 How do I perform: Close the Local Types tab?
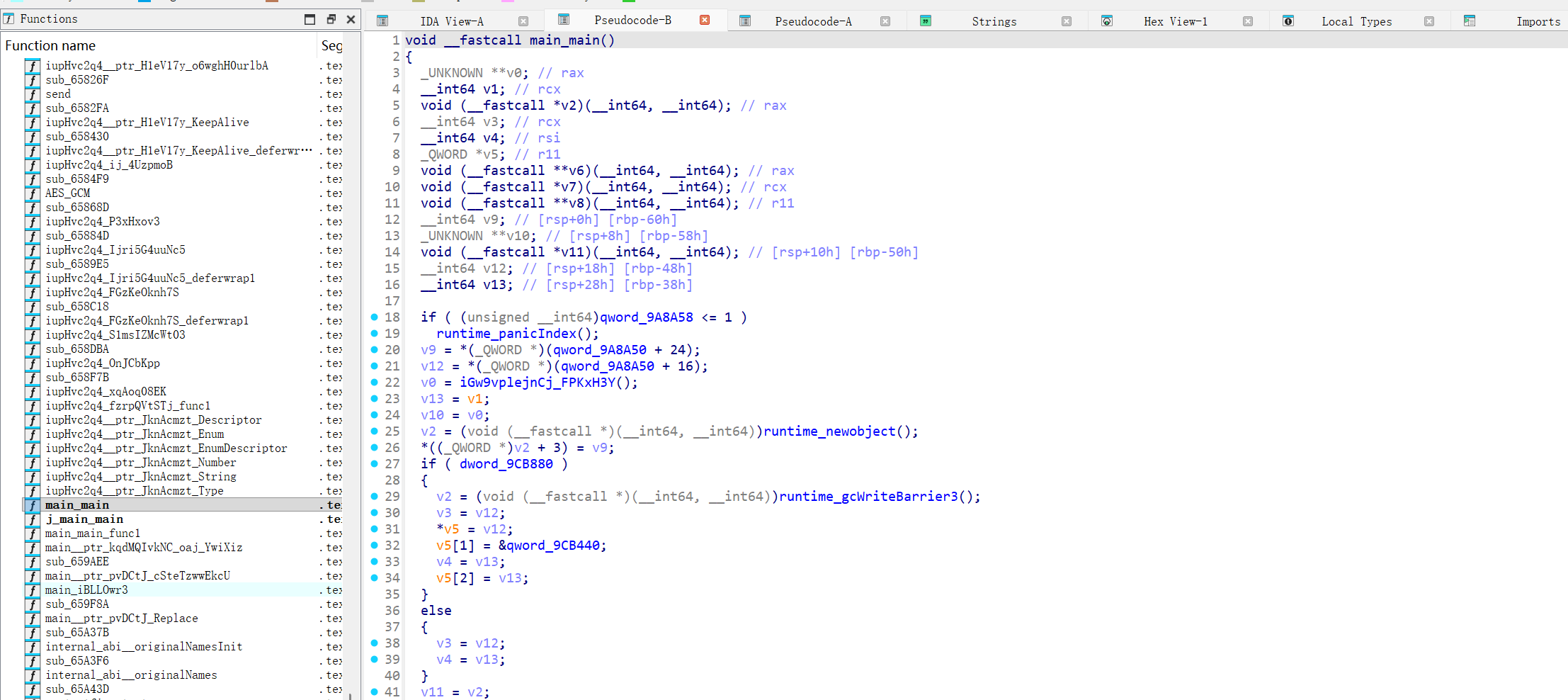pyautogui.click(x=1429, y=21)
